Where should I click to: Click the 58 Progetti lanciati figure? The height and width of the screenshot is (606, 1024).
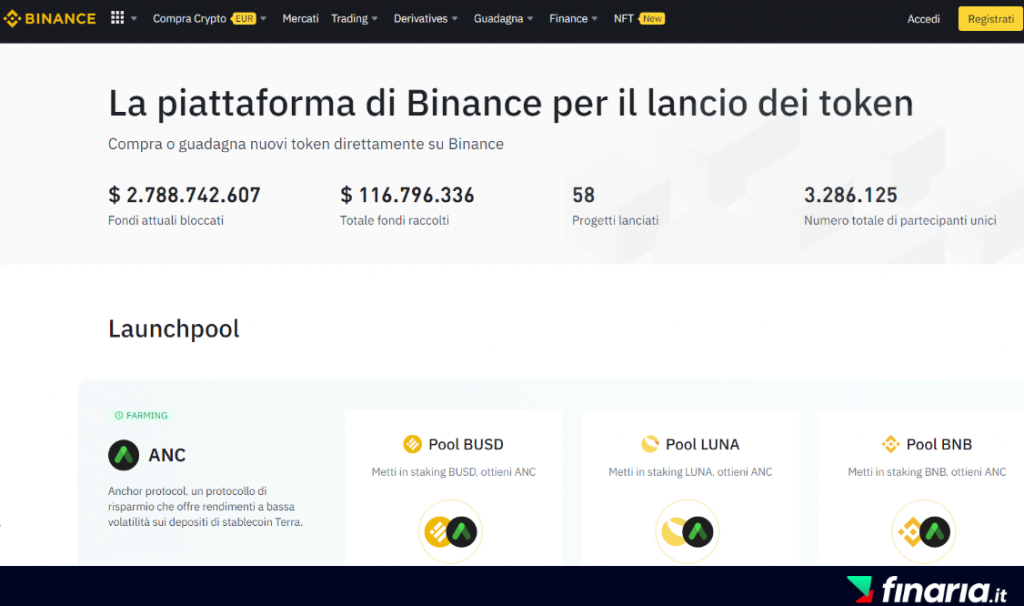[583, 195]
